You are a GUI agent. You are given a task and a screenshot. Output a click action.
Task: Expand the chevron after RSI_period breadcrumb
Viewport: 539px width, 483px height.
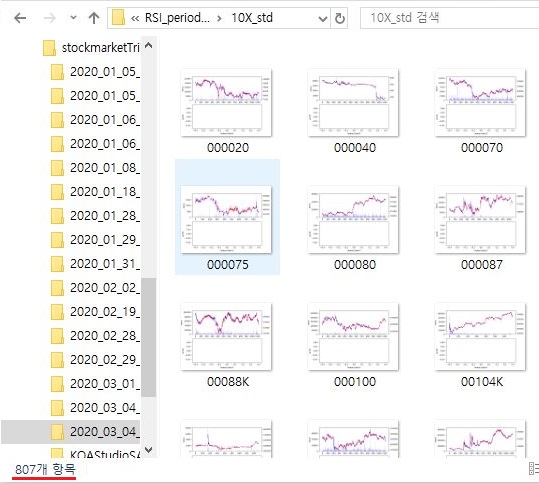[x=219, y=18]
